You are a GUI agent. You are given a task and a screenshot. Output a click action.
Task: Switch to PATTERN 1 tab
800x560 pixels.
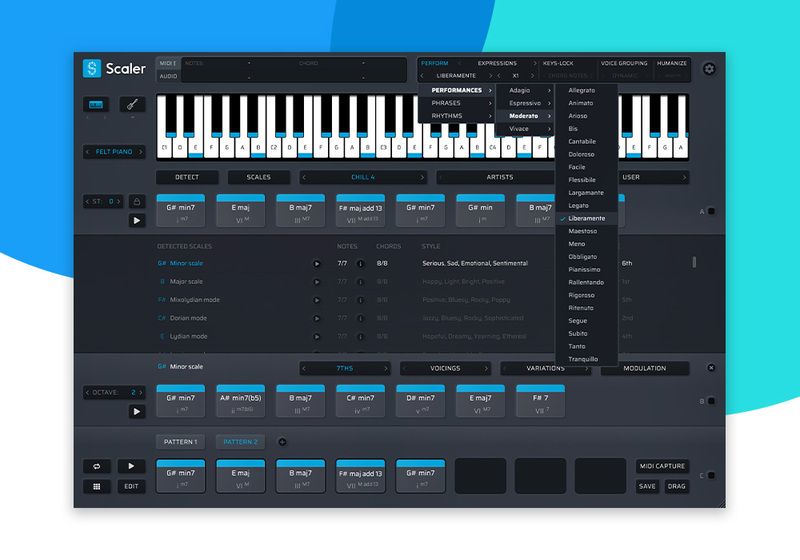pyautogui.click(x=180, y=442)
